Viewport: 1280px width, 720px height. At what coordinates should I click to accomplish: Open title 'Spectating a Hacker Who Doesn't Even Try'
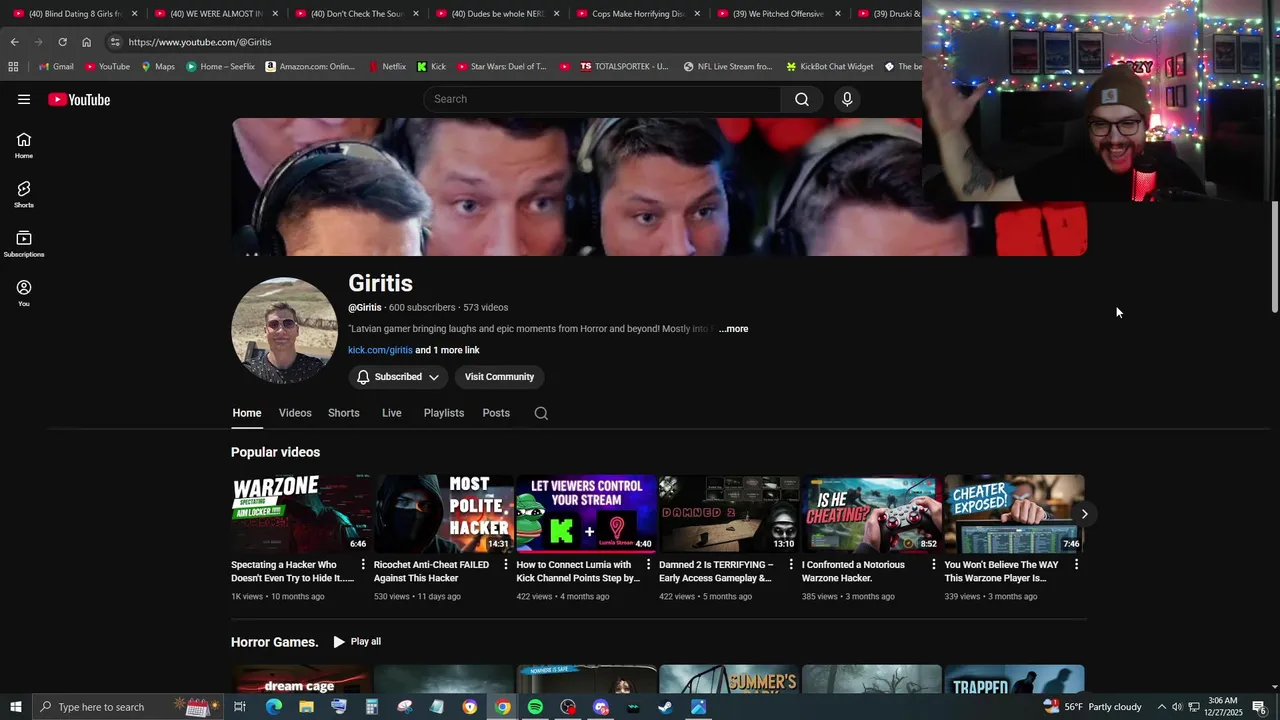point(292,571)
